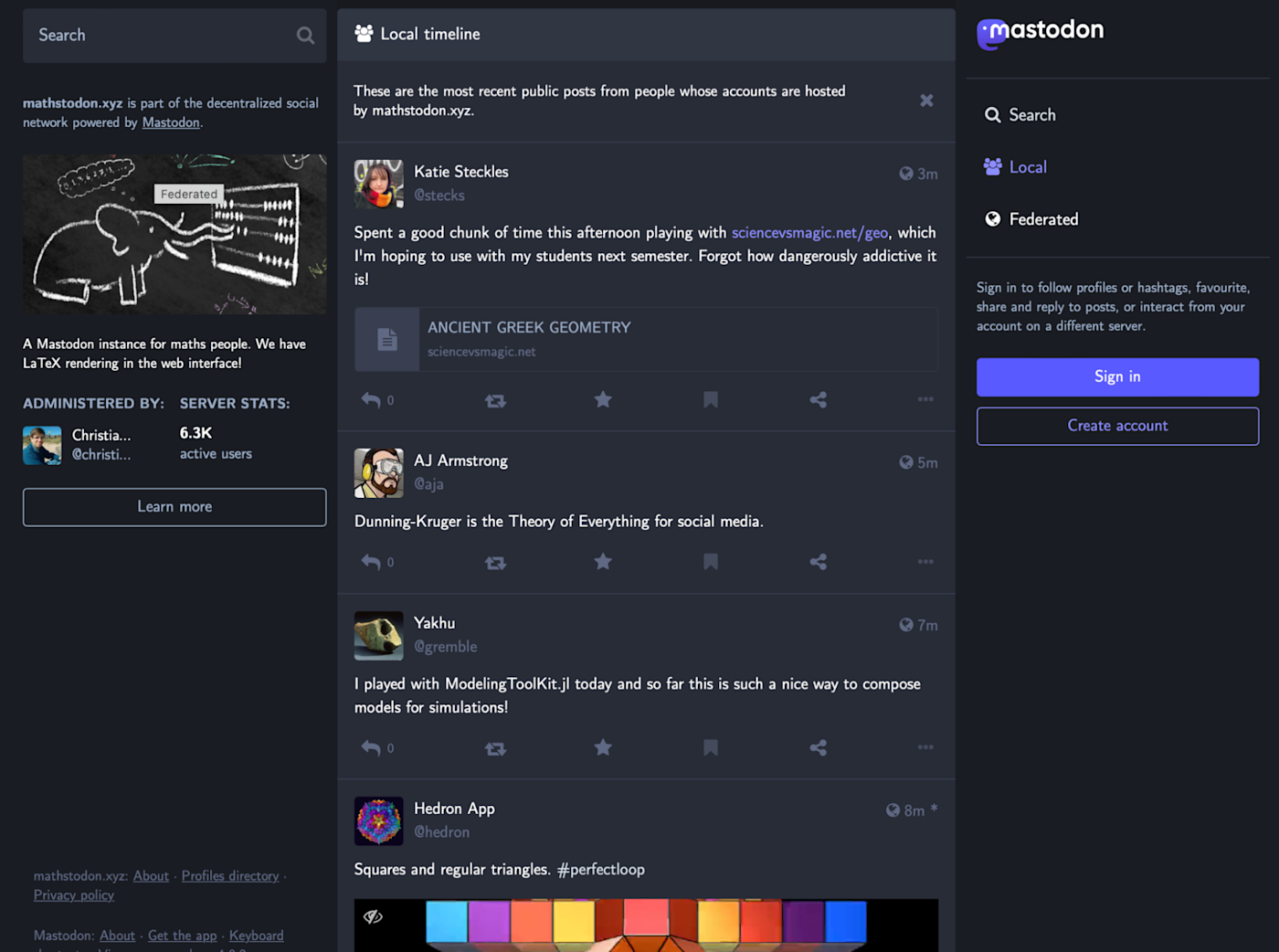Open the Profiles directory link
Screen dimensions: 1279x952
(230, 876)
